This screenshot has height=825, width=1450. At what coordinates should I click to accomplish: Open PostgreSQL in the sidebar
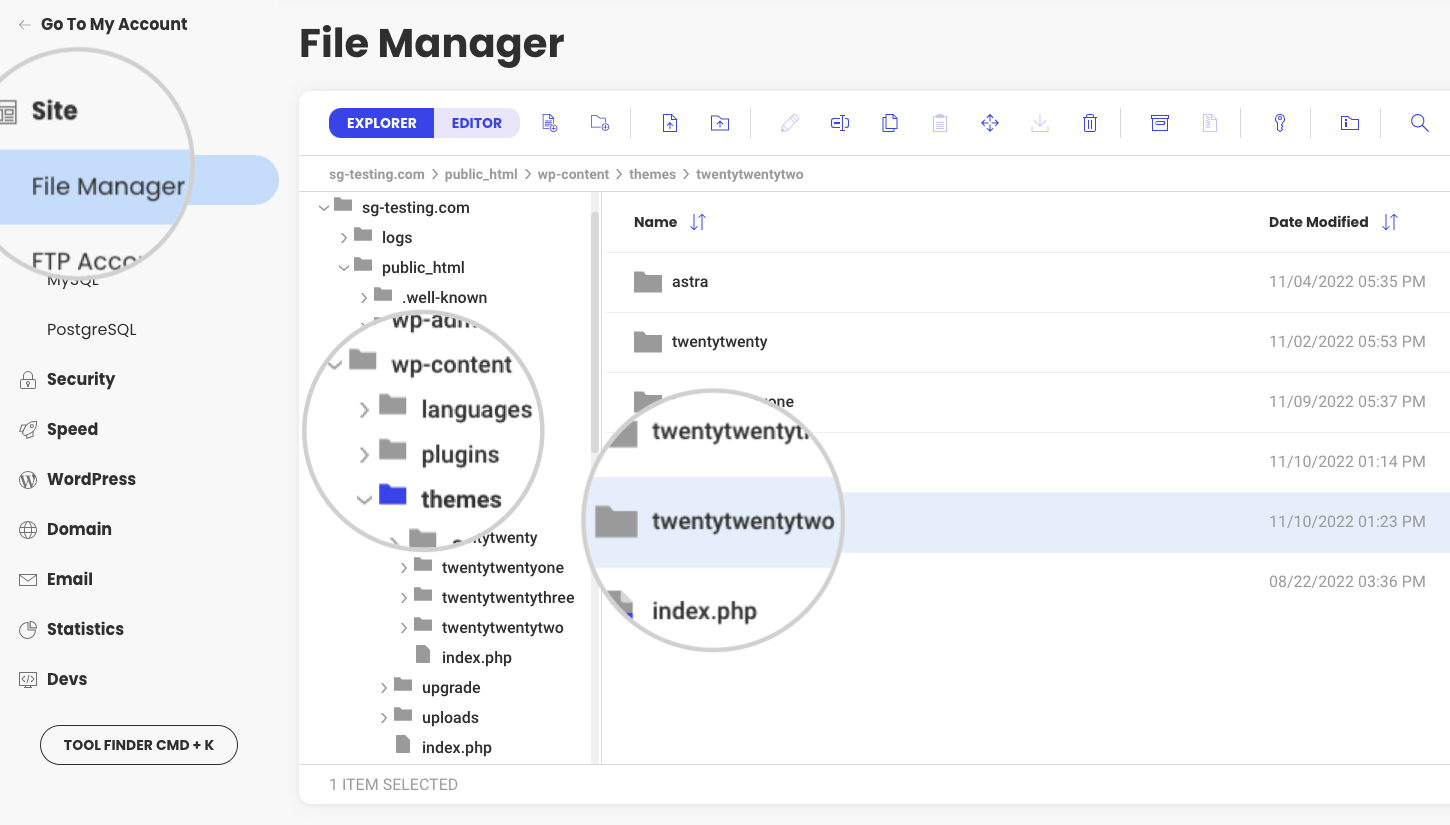tap(92, 330)
